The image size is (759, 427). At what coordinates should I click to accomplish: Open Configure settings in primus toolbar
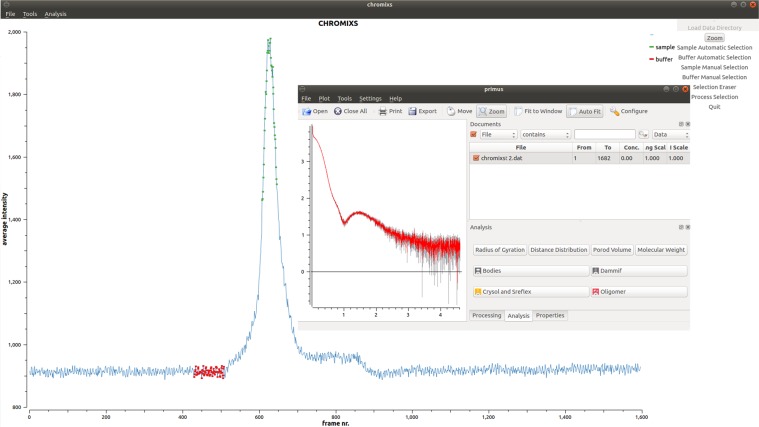628,111
